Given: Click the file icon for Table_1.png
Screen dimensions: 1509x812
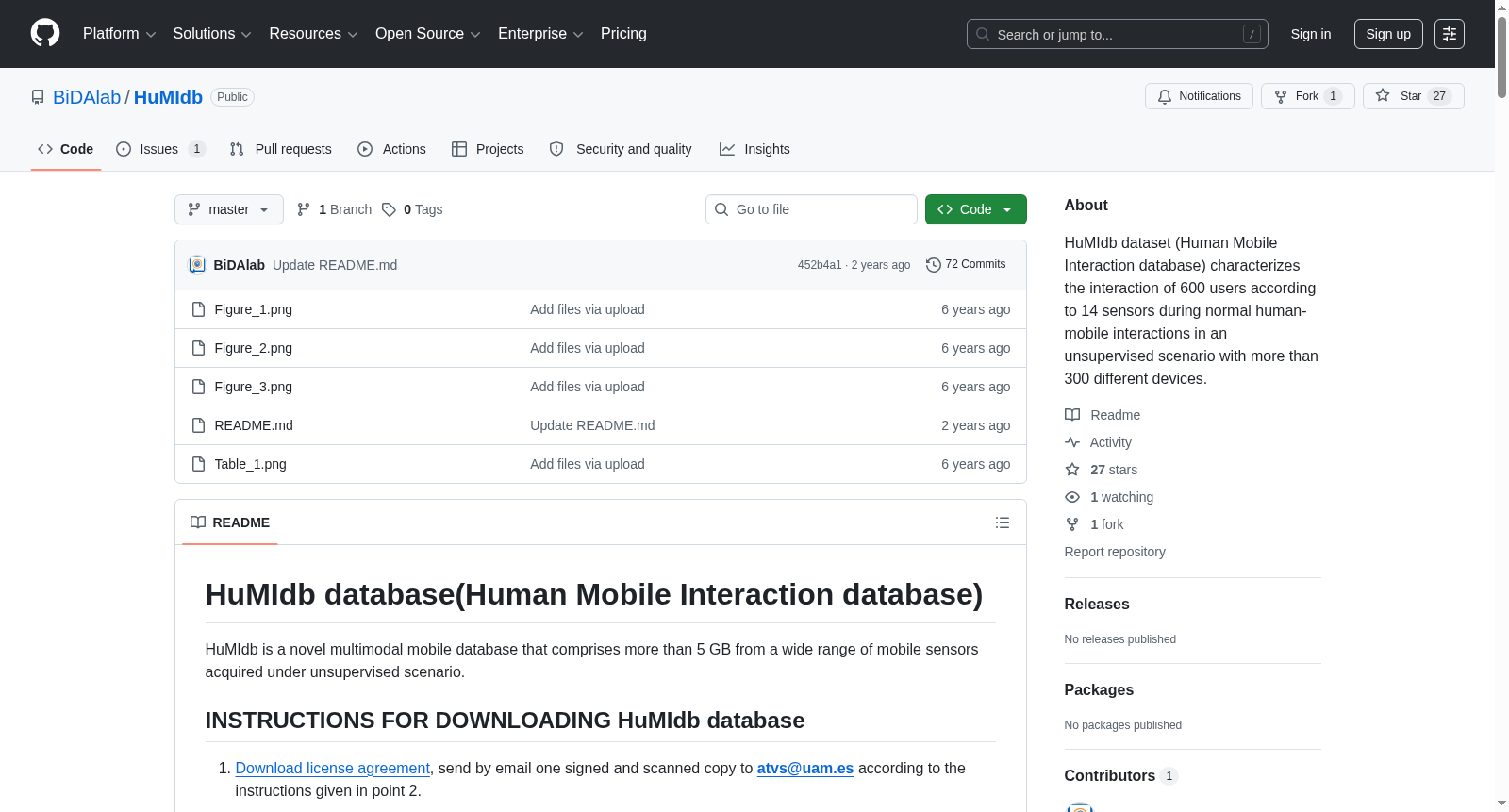Looking at the screenshot, I should (x=198, y=464).
